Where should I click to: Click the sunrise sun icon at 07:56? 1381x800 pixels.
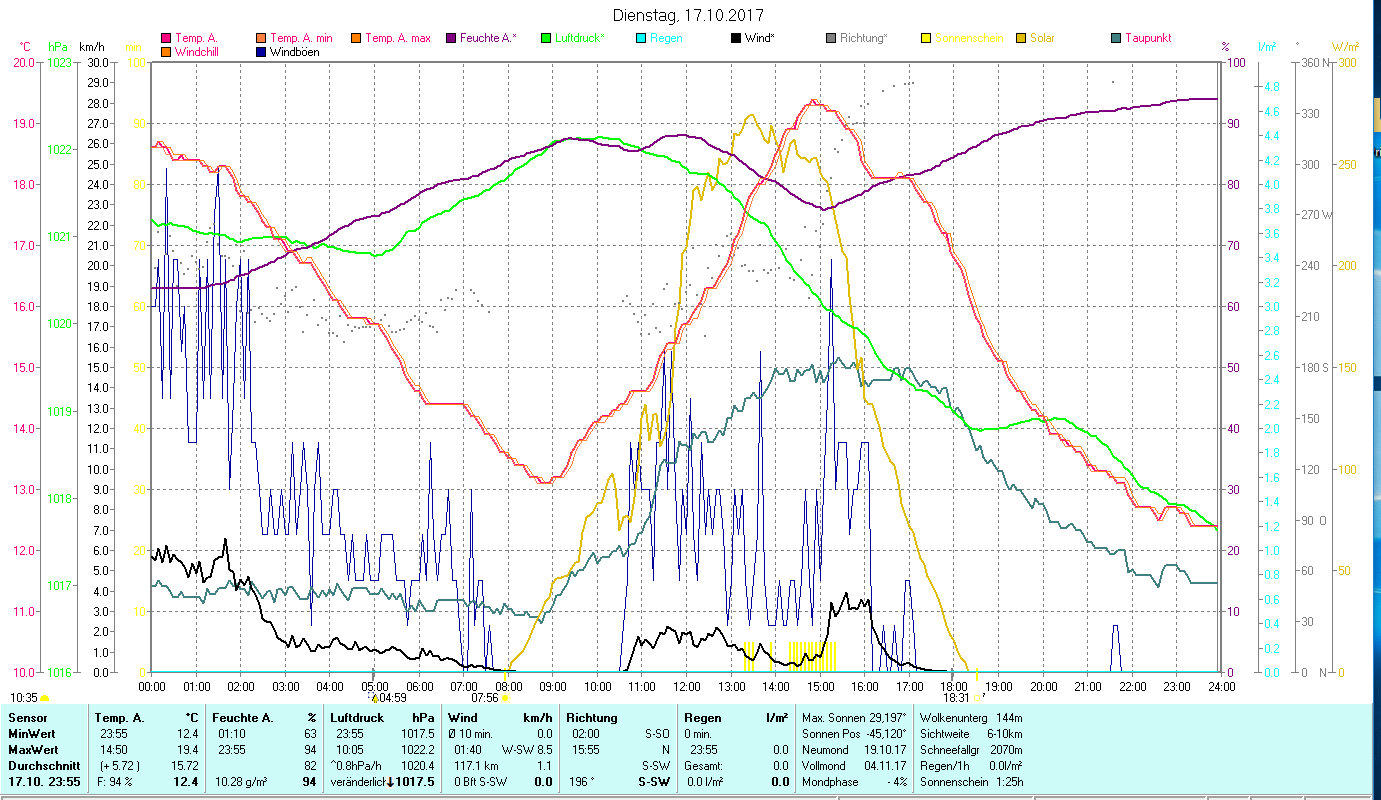tap(505, 698)
